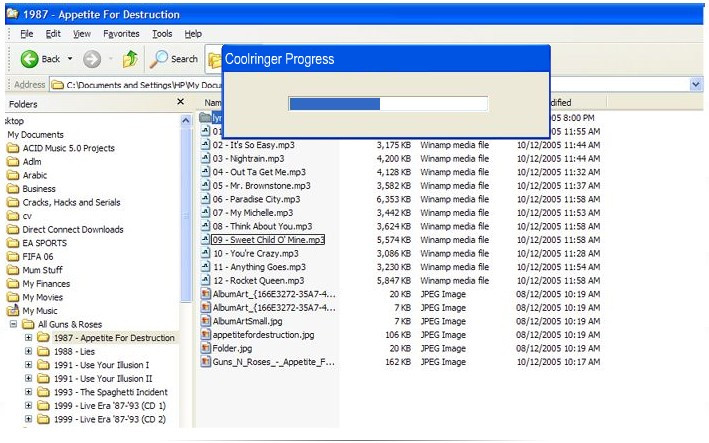This screenshot has height=443, width=709.
Task: Select Guns_N_Roses_-_Appetite_F... image file name
Action: [x=274, y=362]
